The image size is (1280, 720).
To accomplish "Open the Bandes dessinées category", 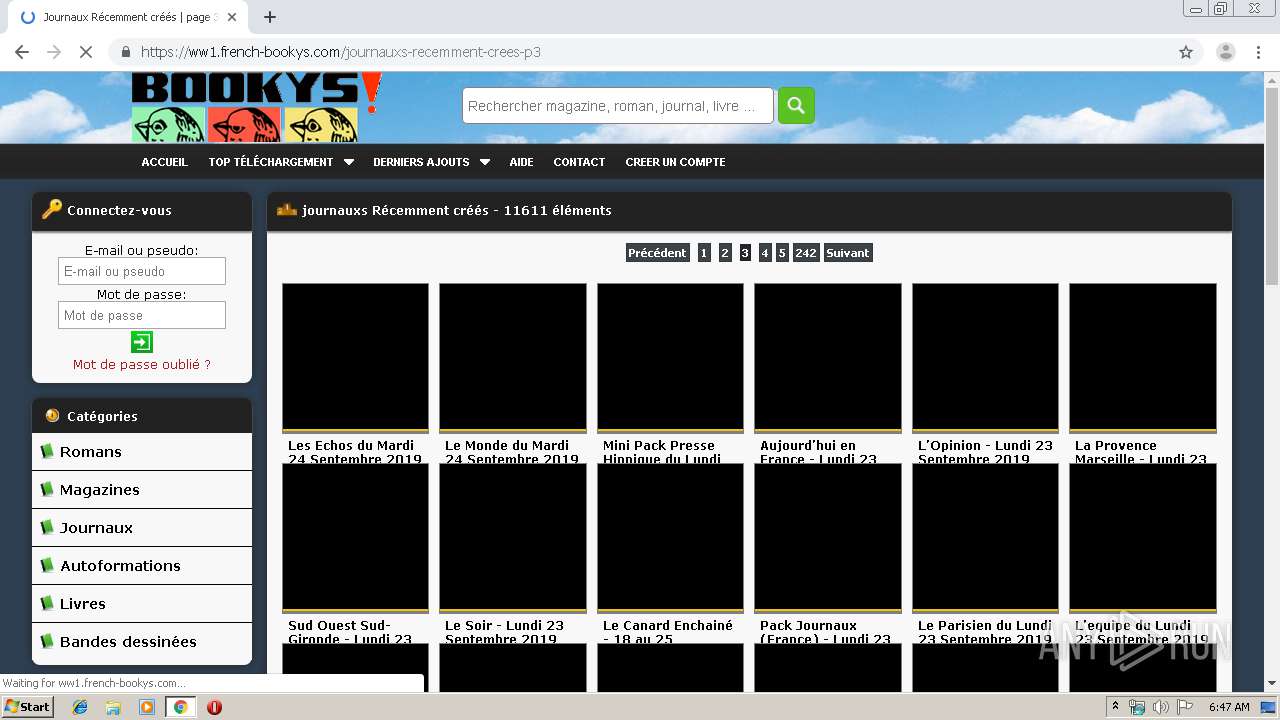I will pos(128,642).
